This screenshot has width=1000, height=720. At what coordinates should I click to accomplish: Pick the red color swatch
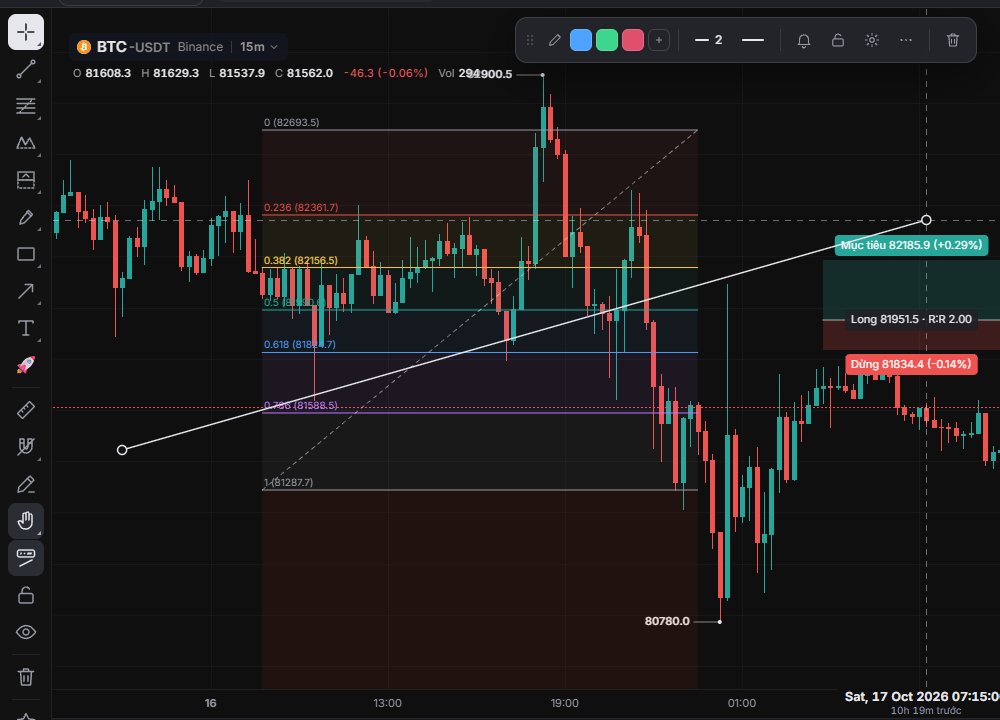point(633,40)
